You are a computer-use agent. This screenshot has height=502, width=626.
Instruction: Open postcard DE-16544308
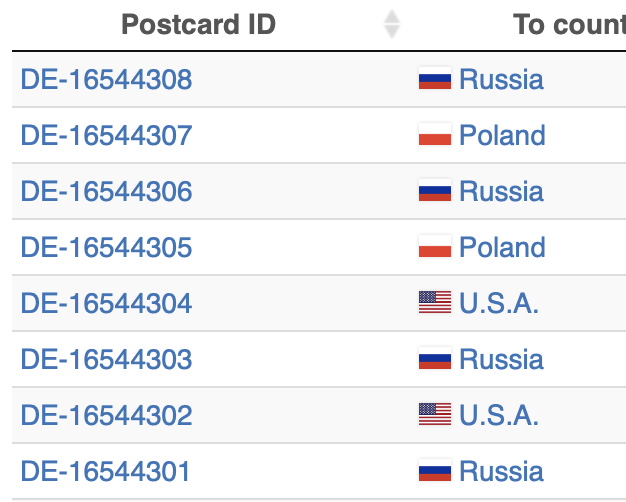(x=106, y=79)
